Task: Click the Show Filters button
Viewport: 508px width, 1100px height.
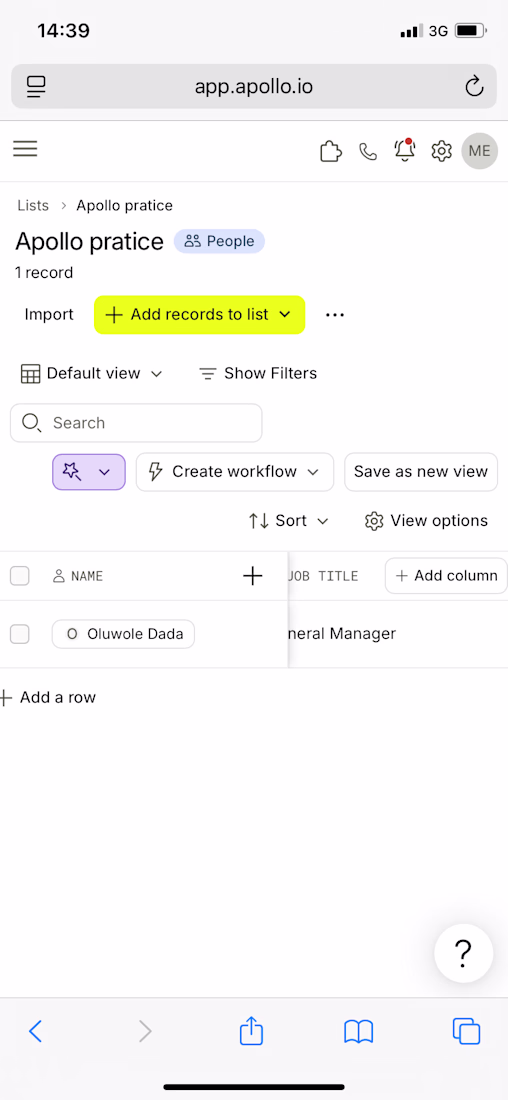Action: 258,373
